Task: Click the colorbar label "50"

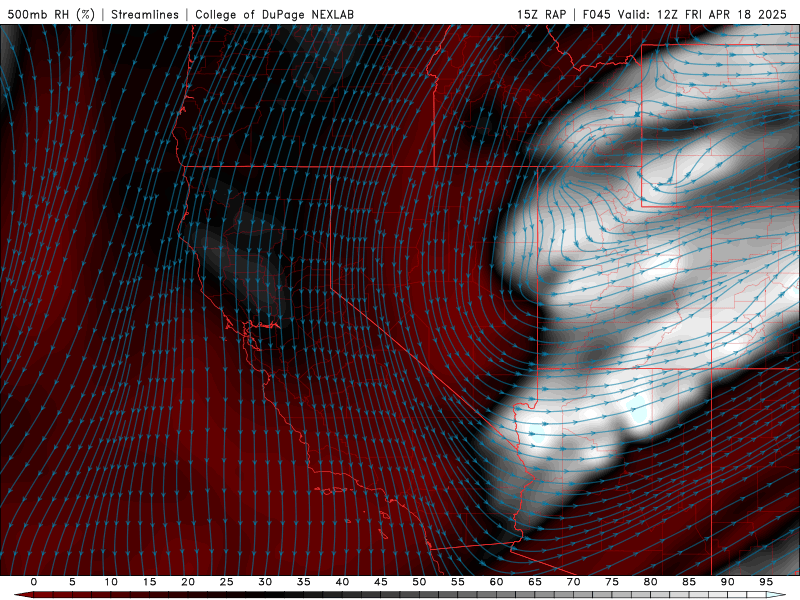Action: (419, 582)
